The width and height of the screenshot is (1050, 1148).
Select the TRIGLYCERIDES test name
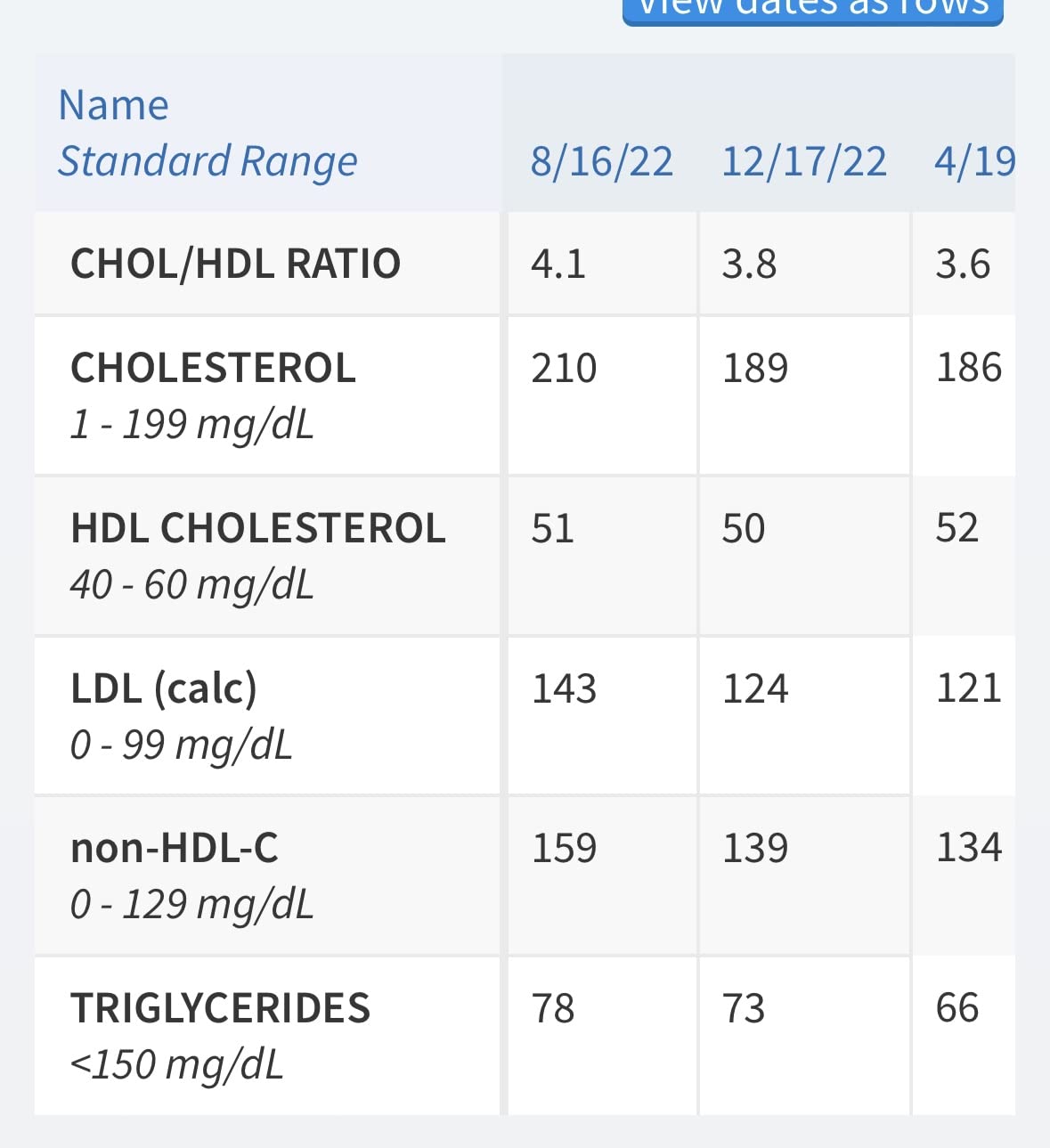(x=221, y=1008)
